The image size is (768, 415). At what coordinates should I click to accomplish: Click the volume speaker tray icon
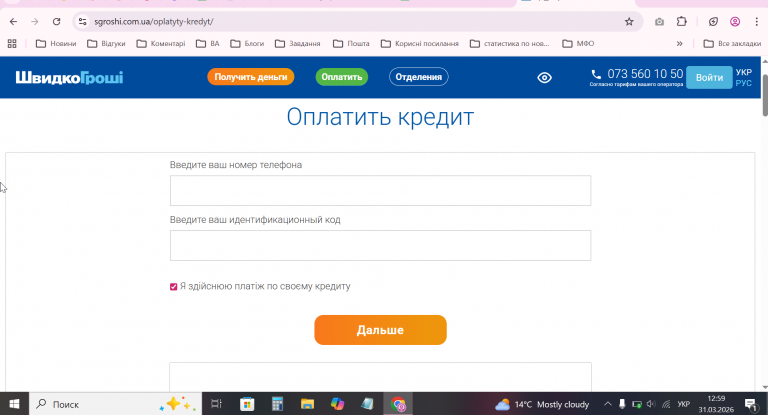tap(651, 404)
